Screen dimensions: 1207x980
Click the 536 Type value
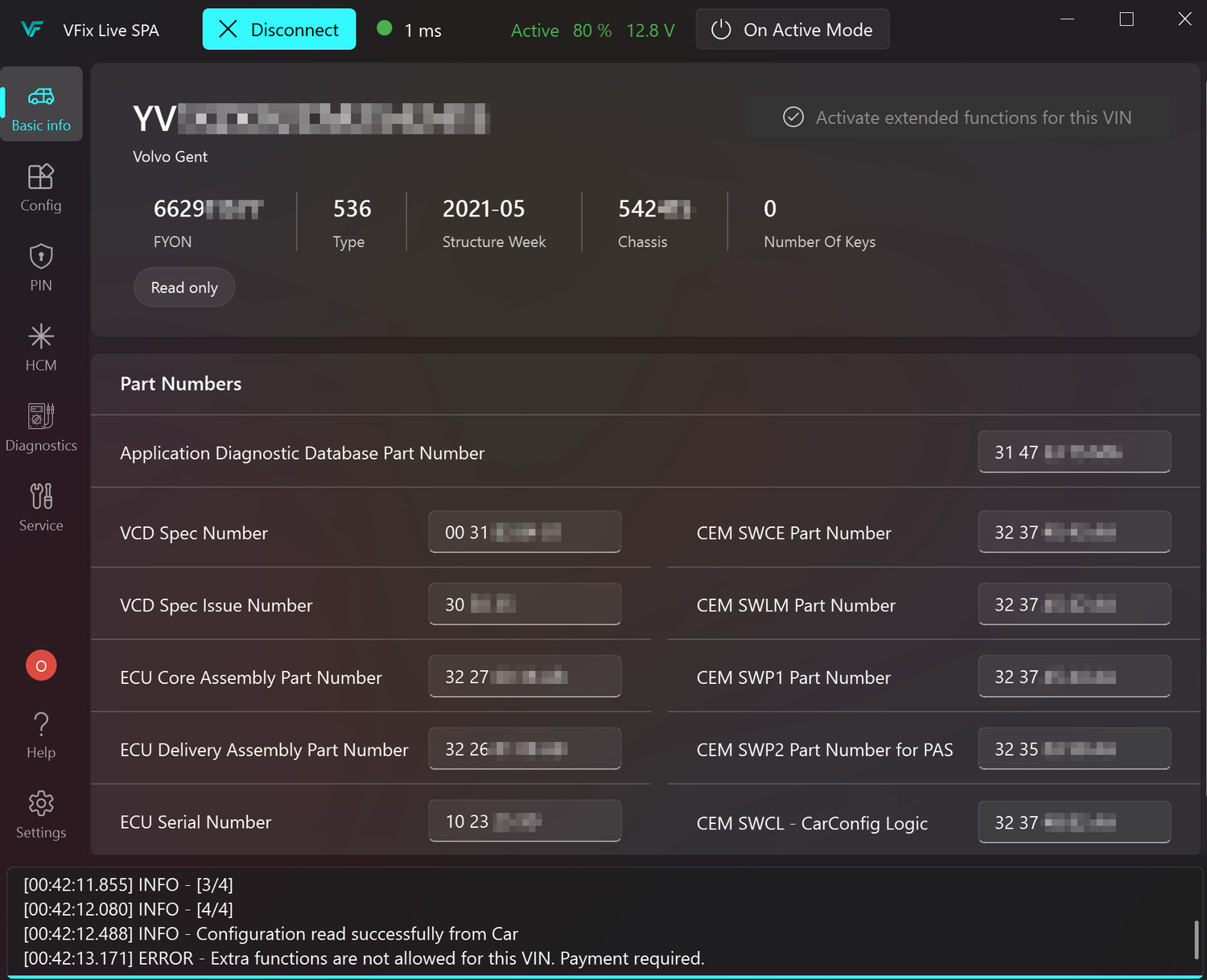click(x=352, y=208)
